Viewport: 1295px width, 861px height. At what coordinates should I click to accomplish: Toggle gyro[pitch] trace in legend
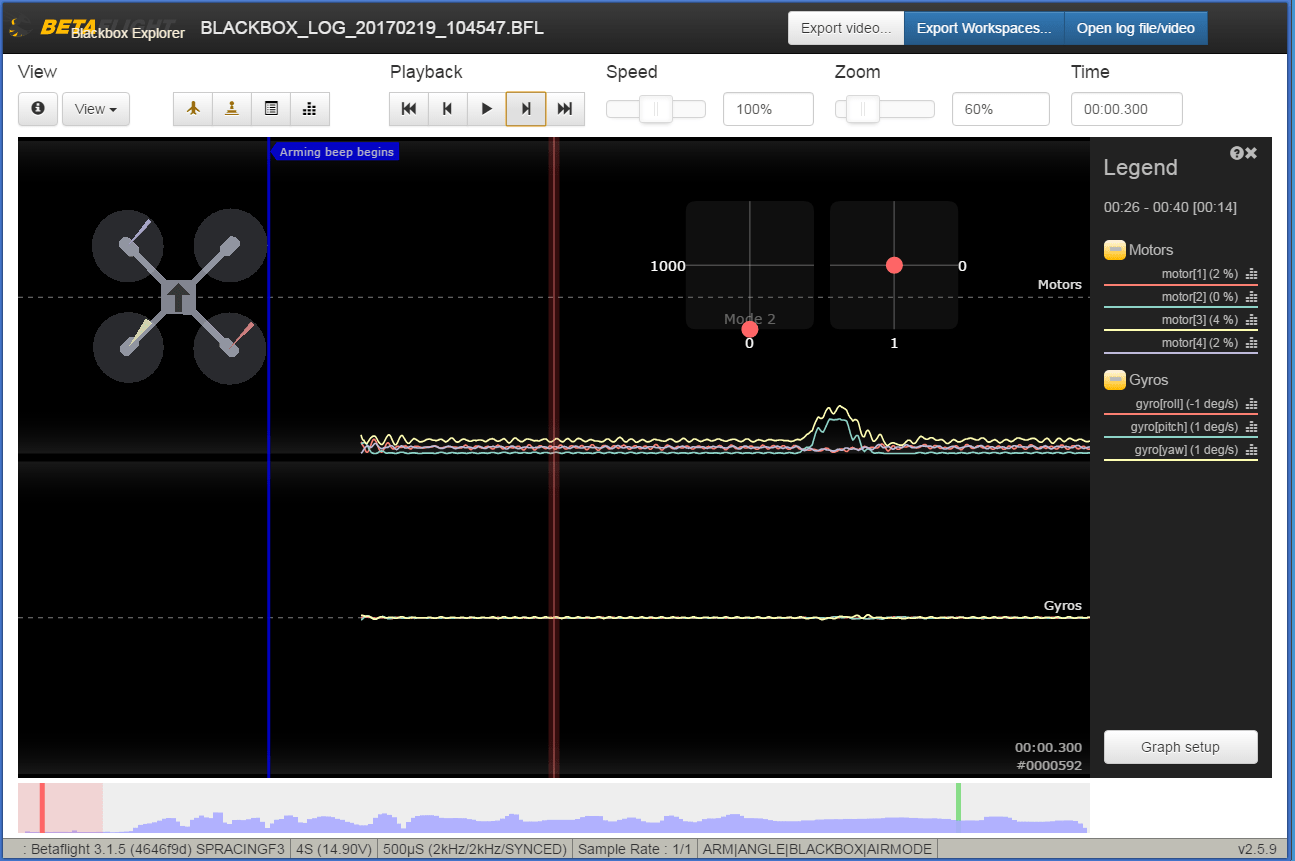[1184, 427]
